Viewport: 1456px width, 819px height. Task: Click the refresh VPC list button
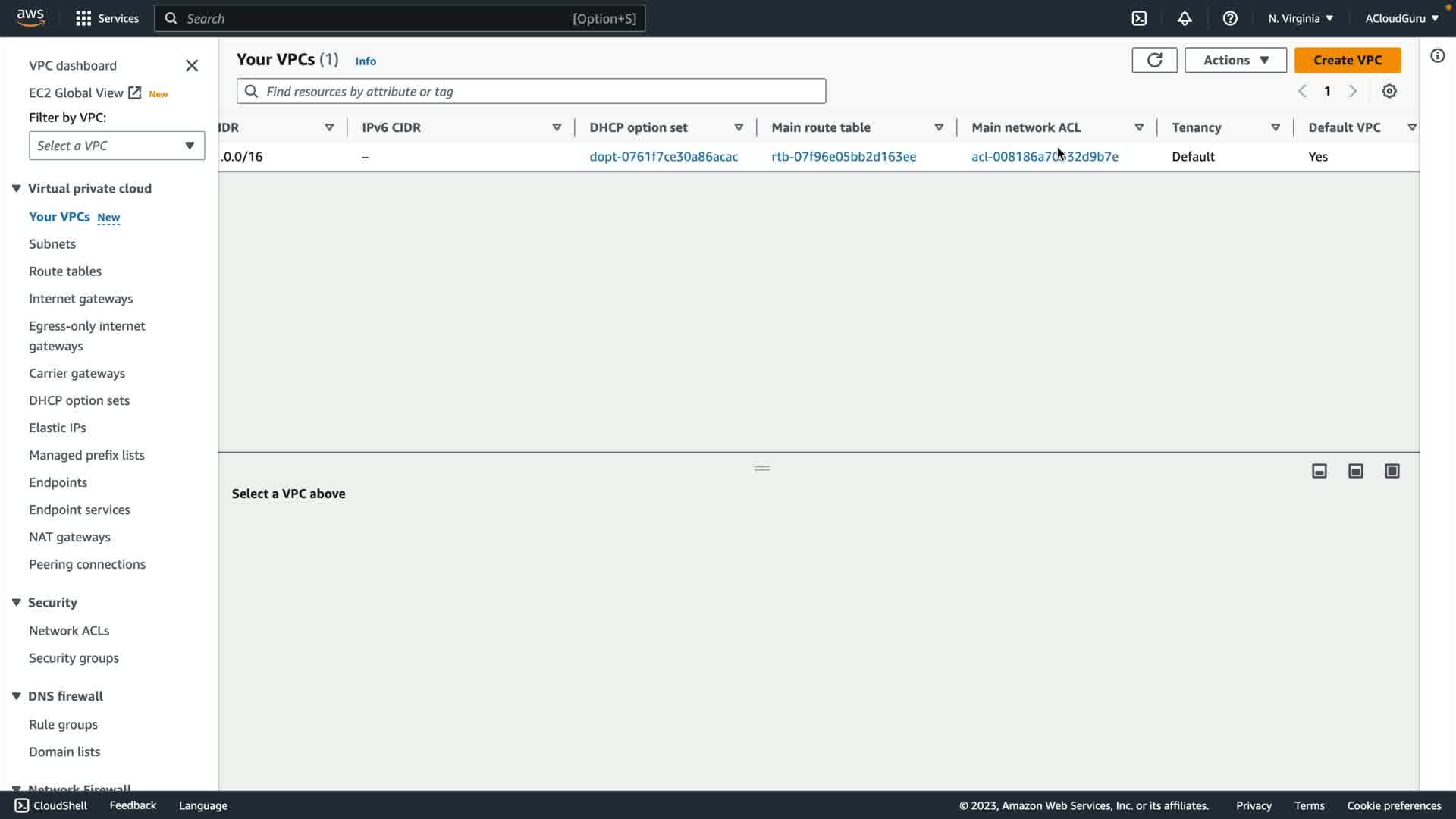click(1154, 60)
